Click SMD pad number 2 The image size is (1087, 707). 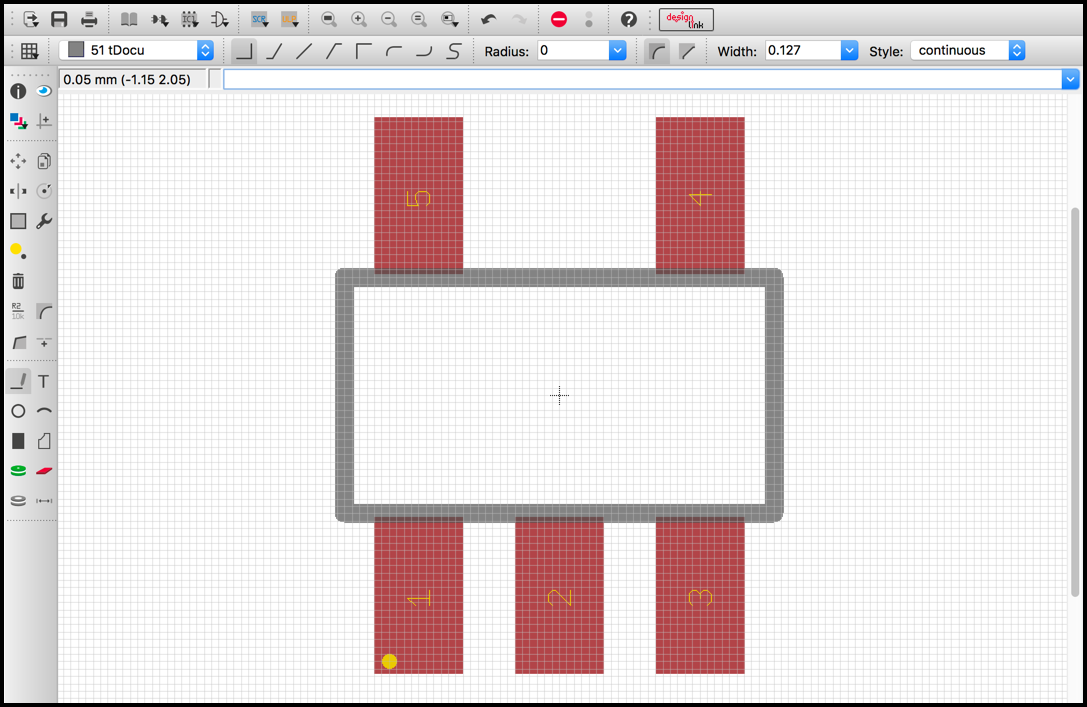(x=559, y=596)
